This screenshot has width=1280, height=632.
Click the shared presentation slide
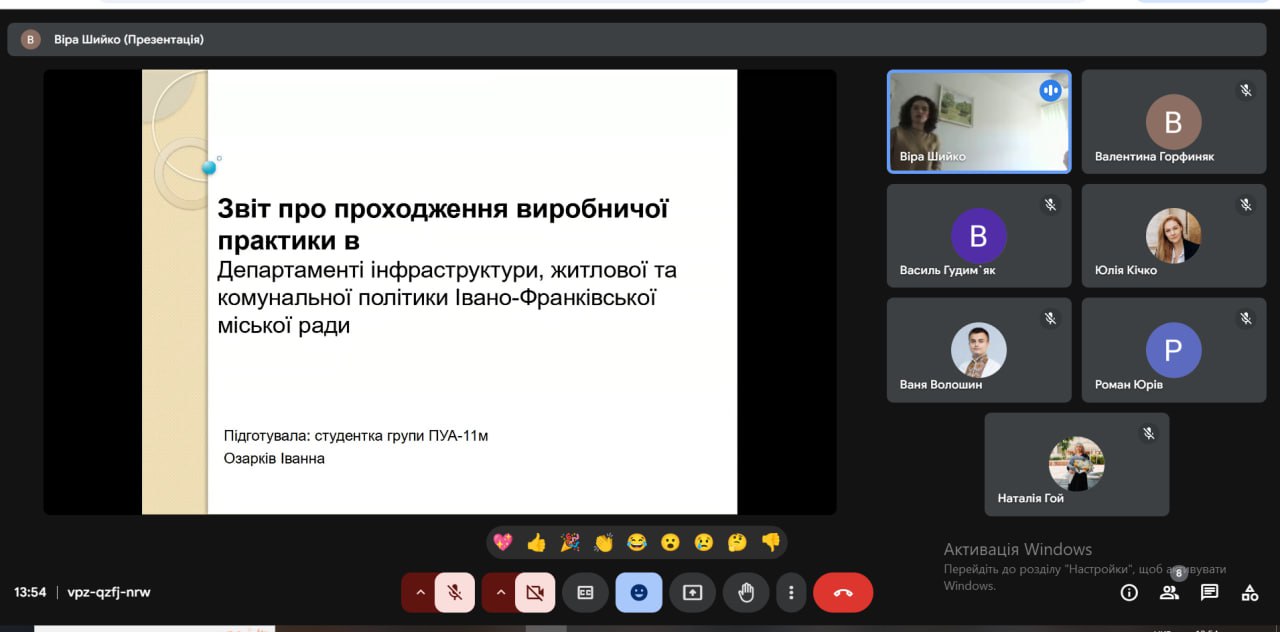[439, 291]
